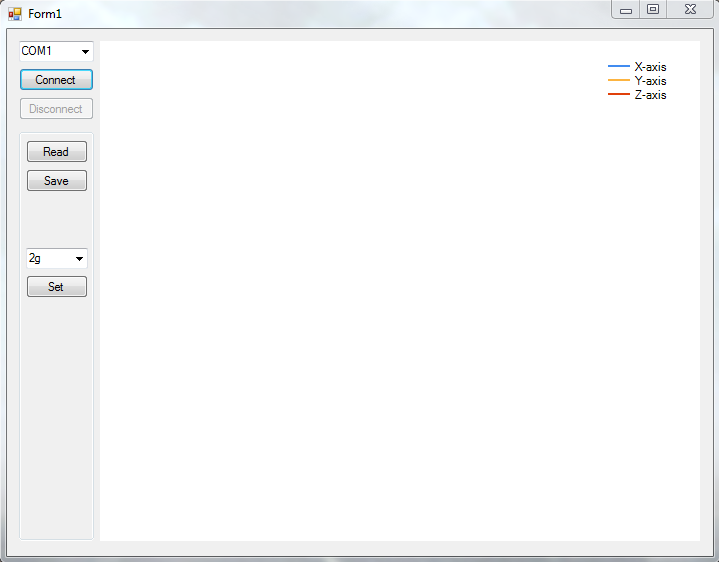Click the Form1 title text
The width and height of the screenshot is (719, 562).
pyautogui.click(x=45, y=14)
